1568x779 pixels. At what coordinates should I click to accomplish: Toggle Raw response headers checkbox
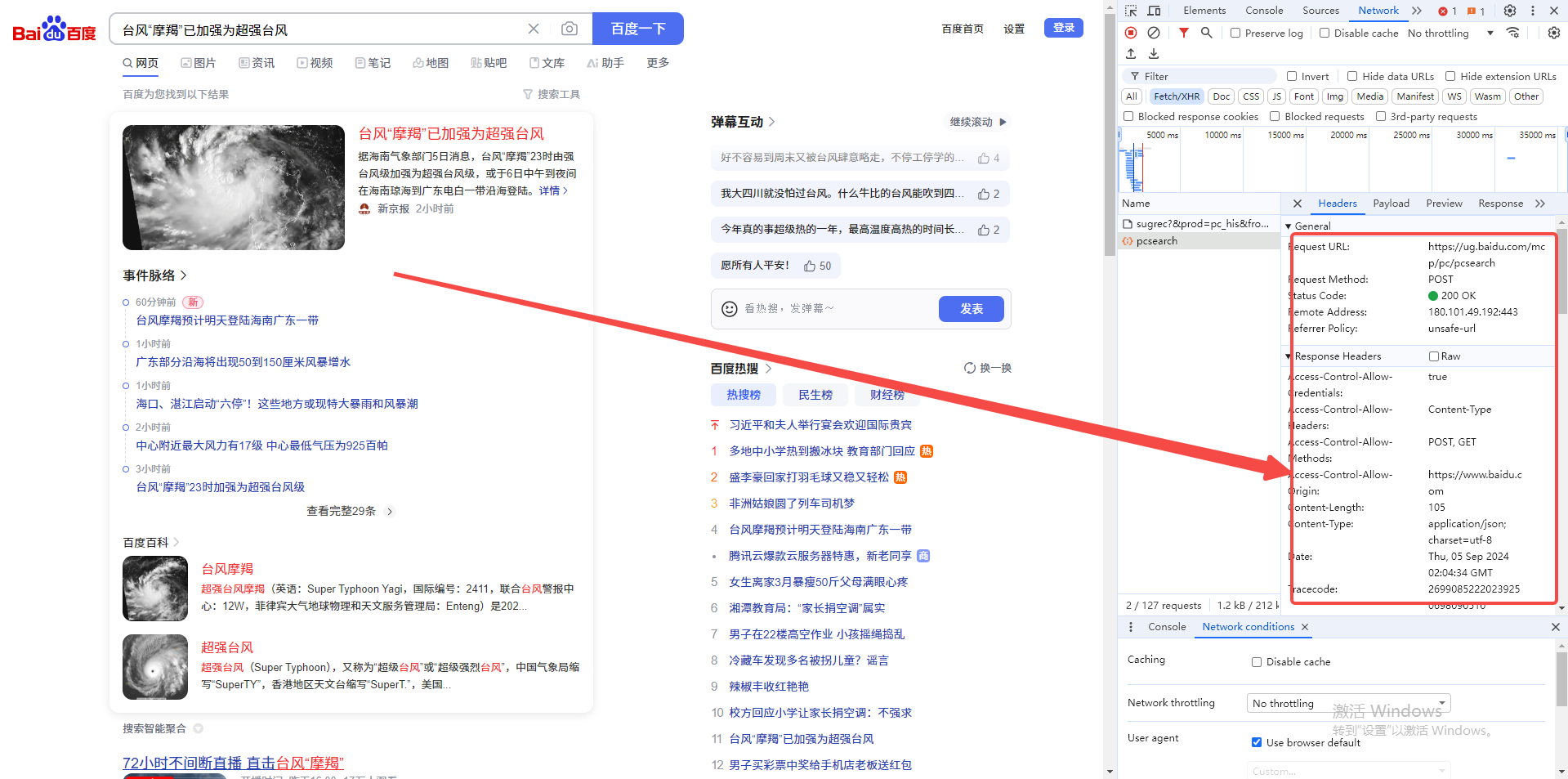(x=1434, y=356)
